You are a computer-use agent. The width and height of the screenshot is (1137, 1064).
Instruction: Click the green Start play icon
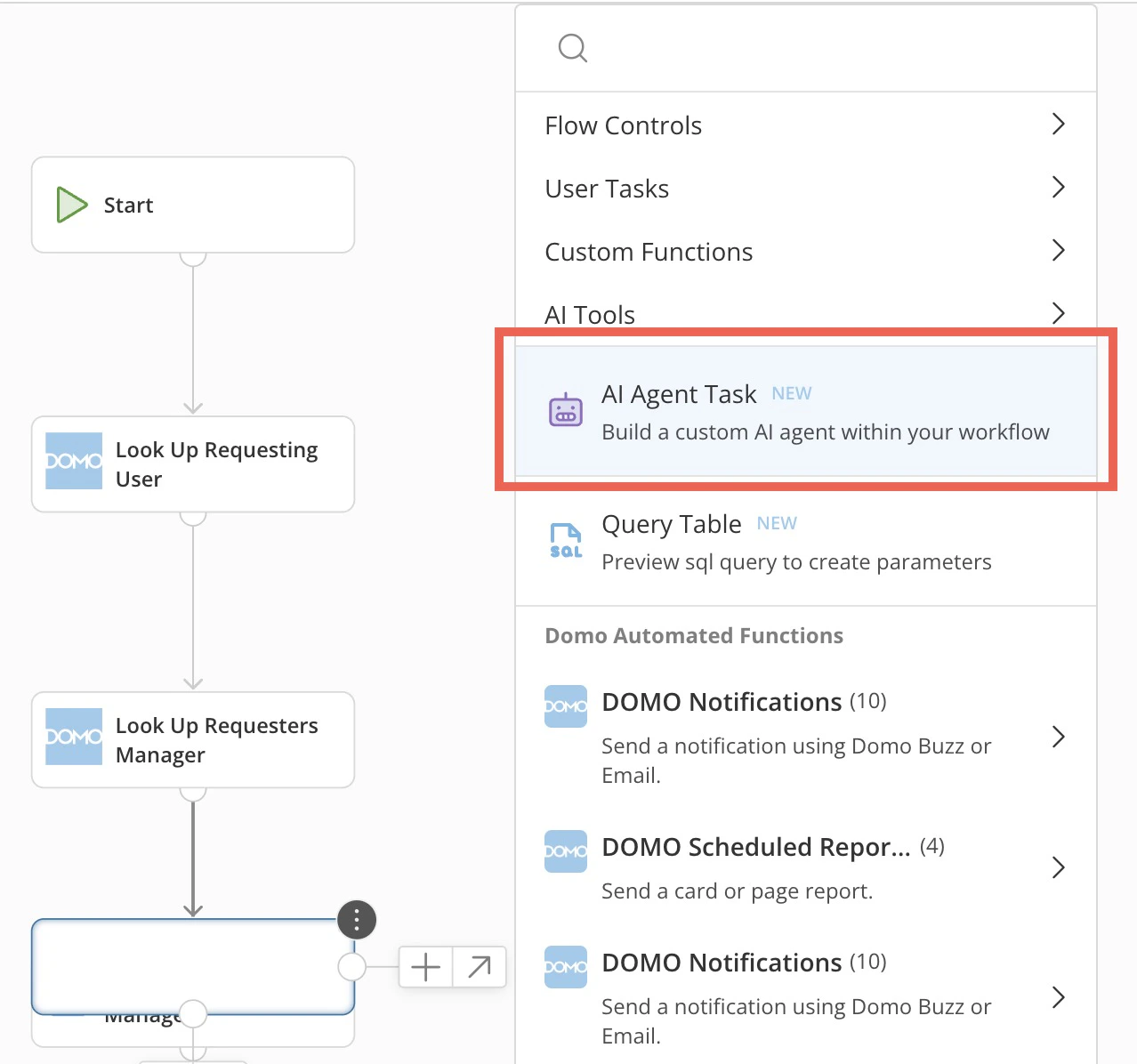pos(72,205)
